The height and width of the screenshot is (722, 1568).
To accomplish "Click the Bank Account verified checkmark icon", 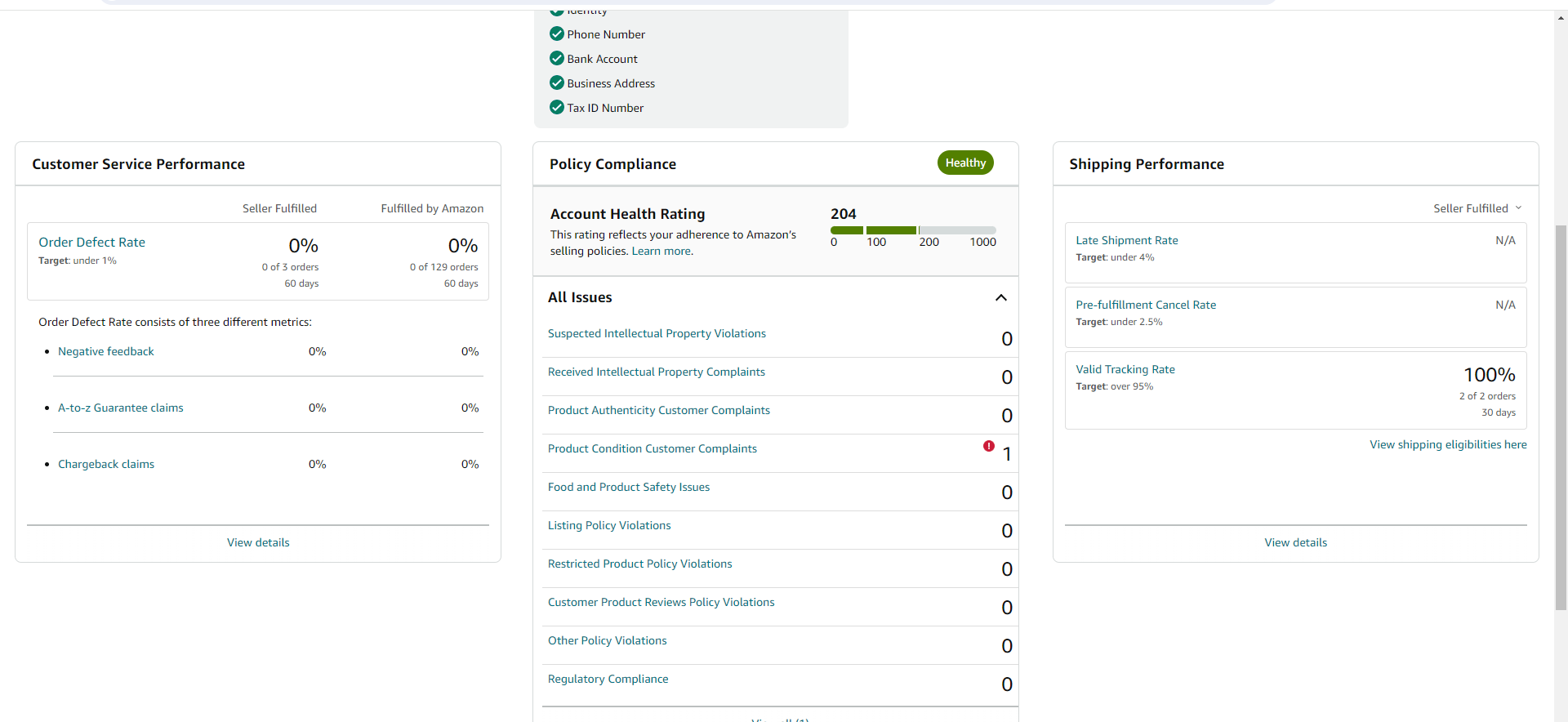I will pos(557,58).
